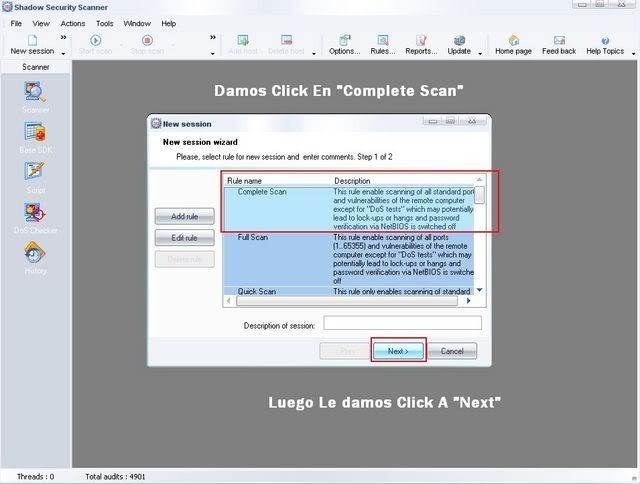Click the Edit rule button
This screenshot has width=640, height=484.
(x=184, y=238)
